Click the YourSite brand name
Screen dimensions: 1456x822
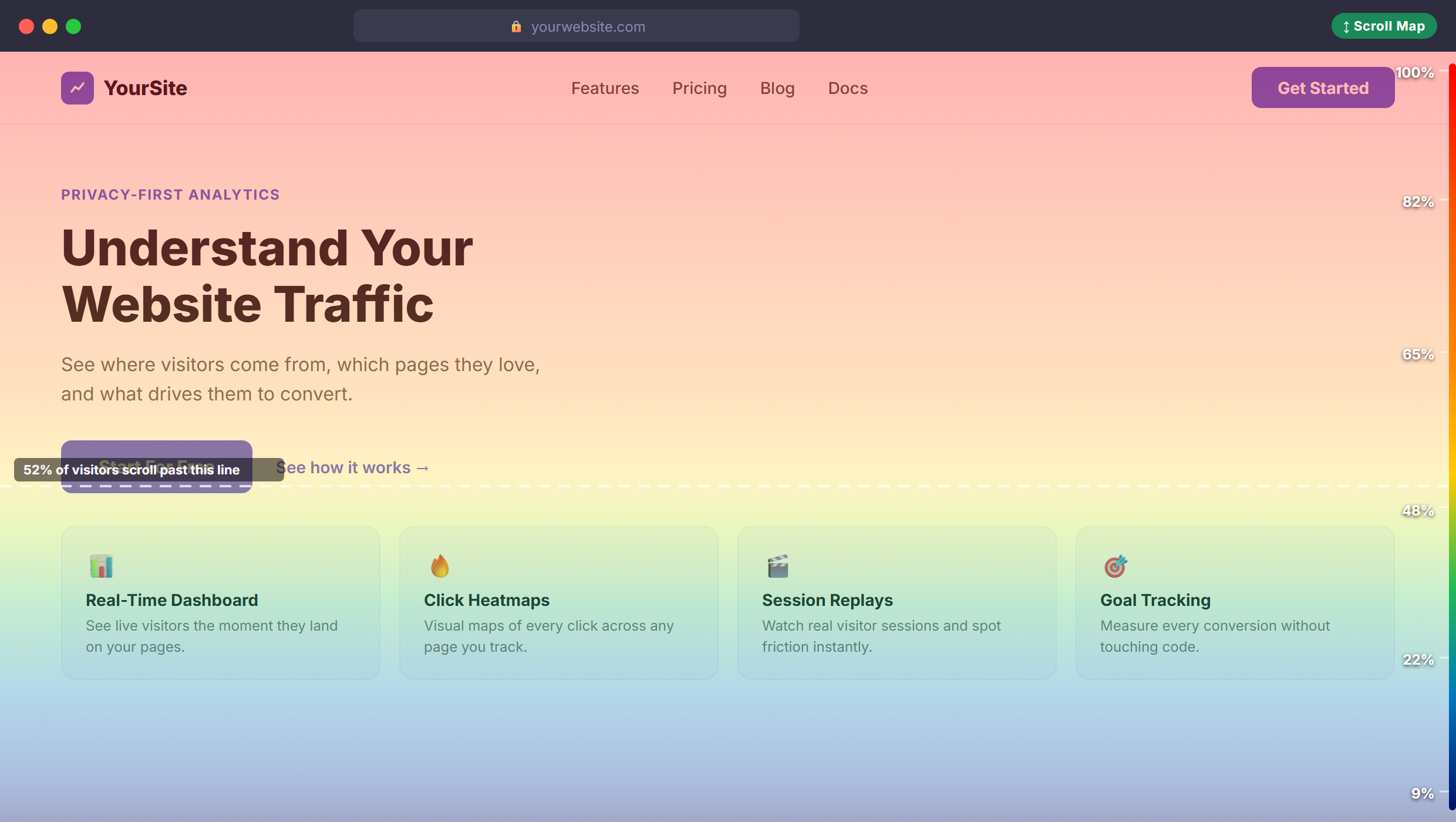(146, 88)
